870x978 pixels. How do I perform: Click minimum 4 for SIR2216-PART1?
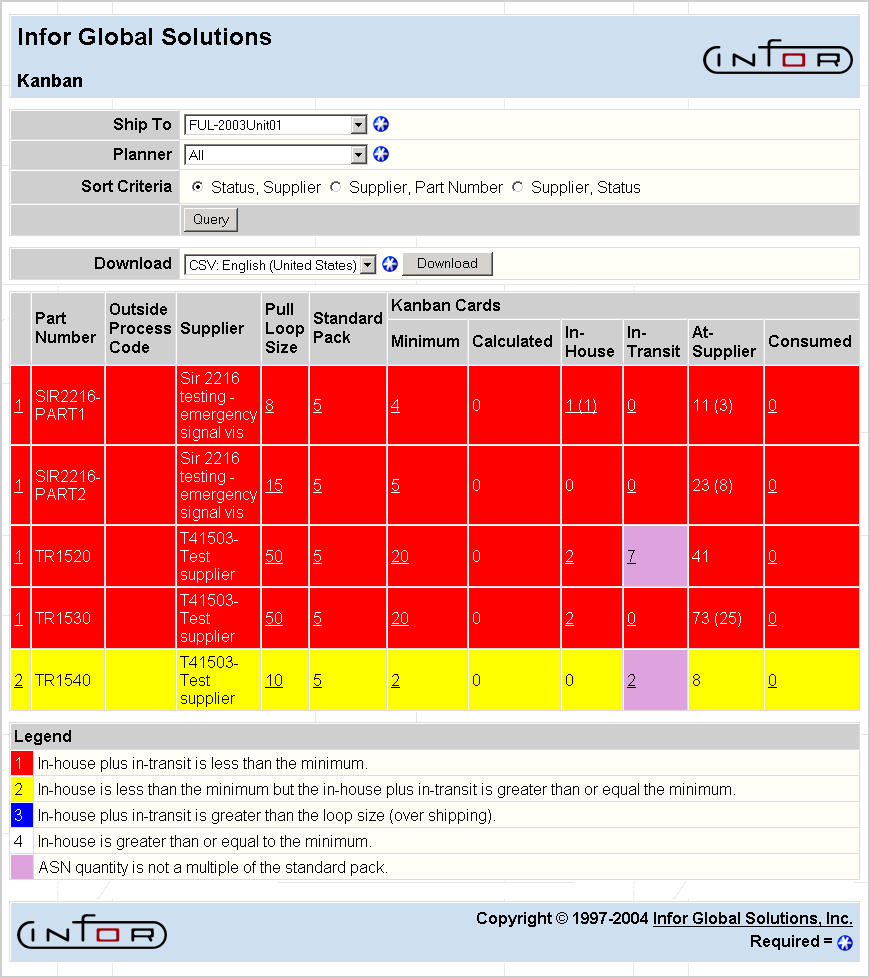[x=395, y=405]
